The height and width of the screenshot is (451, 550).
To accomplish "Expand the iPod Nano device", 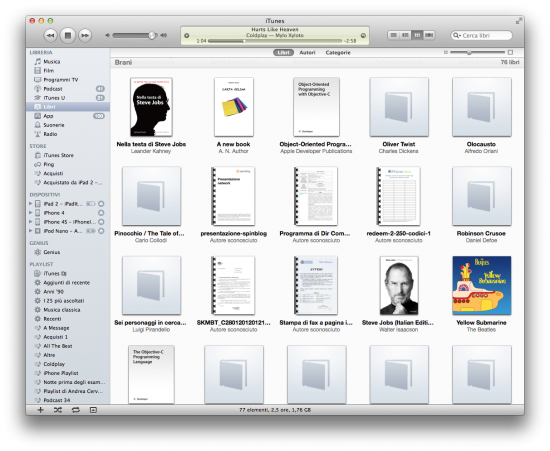I will [x=31, y=231].
